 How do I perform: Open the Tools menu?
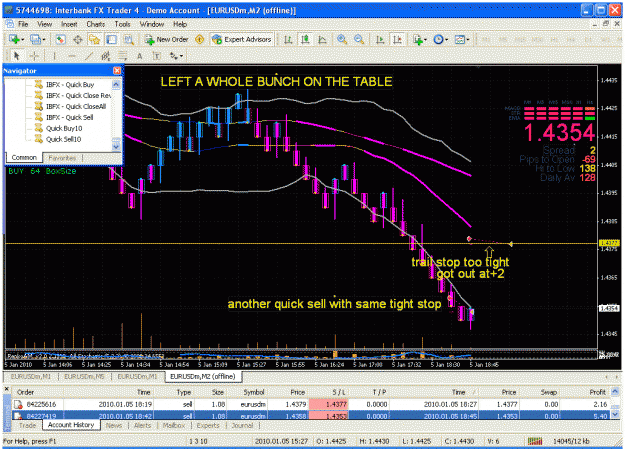pos(122,24)
